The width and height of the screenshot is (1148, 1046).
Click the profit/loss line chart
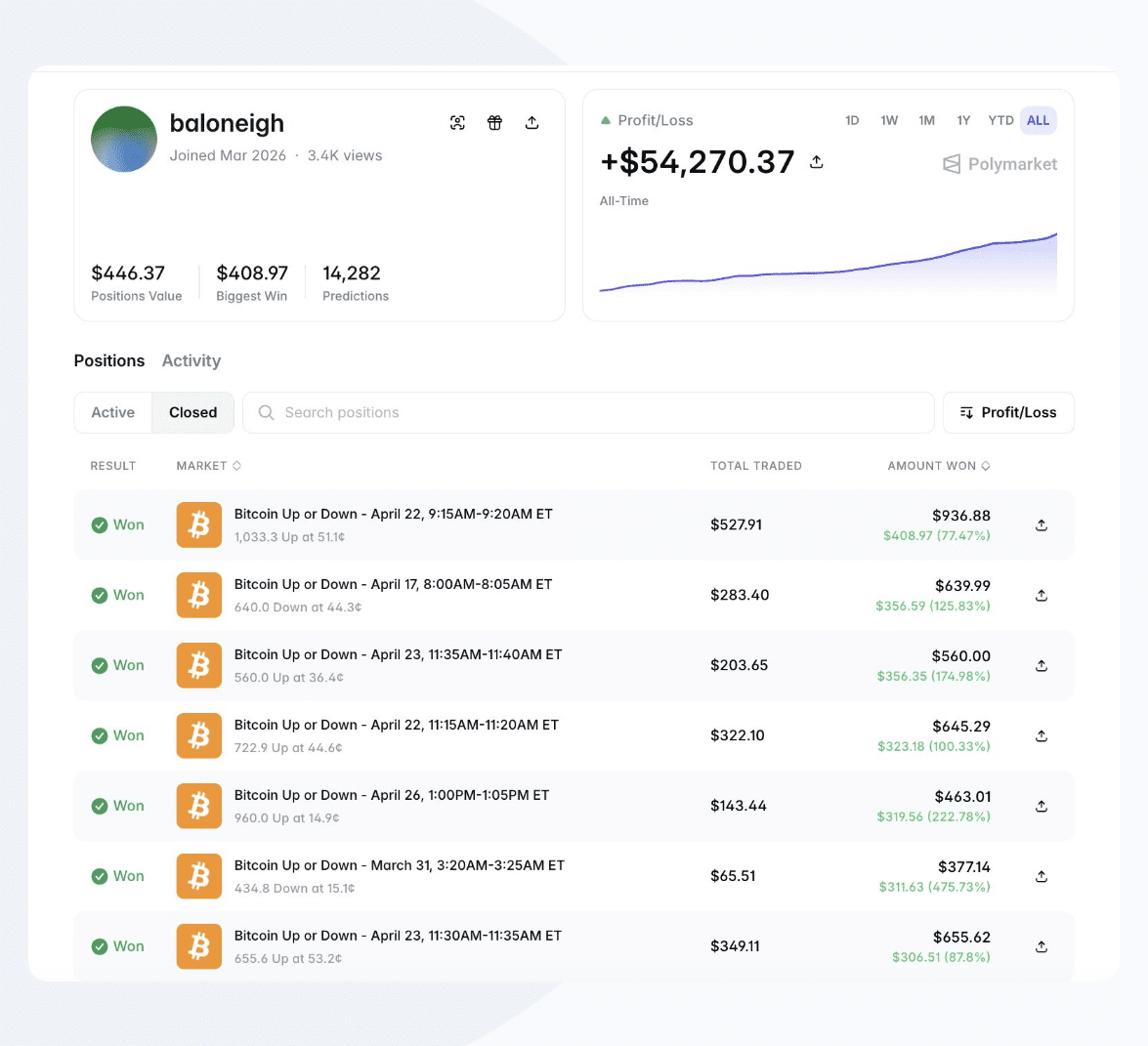click(829, 264)
